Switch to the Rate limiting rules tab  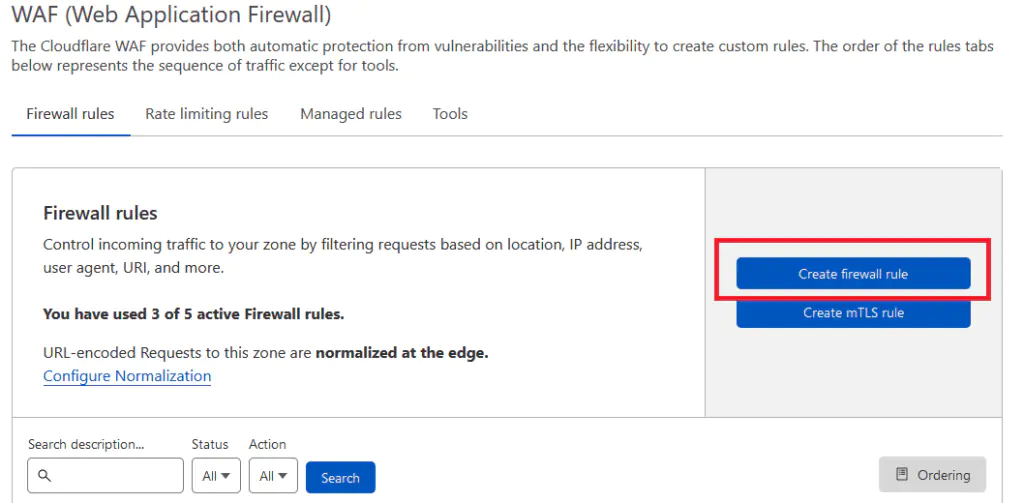click(x=206, y=114)
